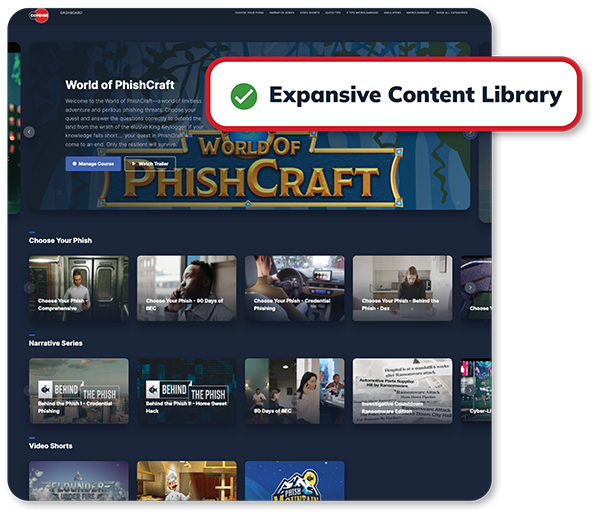
Task: Advance hero banner with right arrow
Action: click(x=470, y=132)
